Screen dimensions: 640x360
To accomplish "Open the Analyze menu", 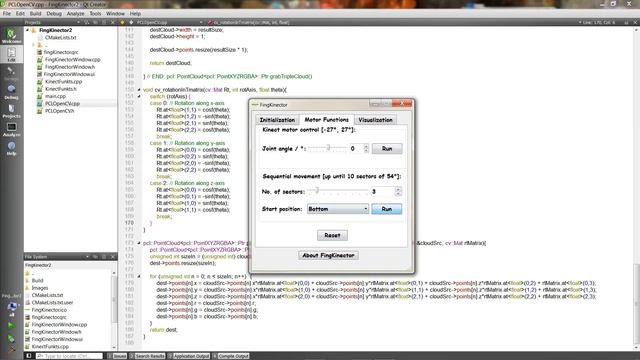I will (76, 13).
